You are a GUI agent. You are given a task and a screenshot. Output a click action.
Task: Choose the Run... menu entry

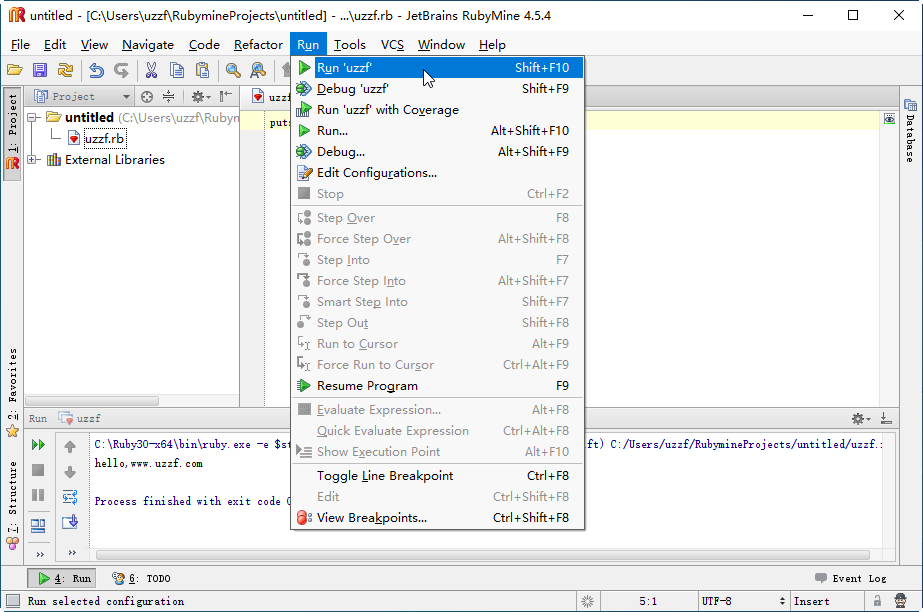[437, 131]
